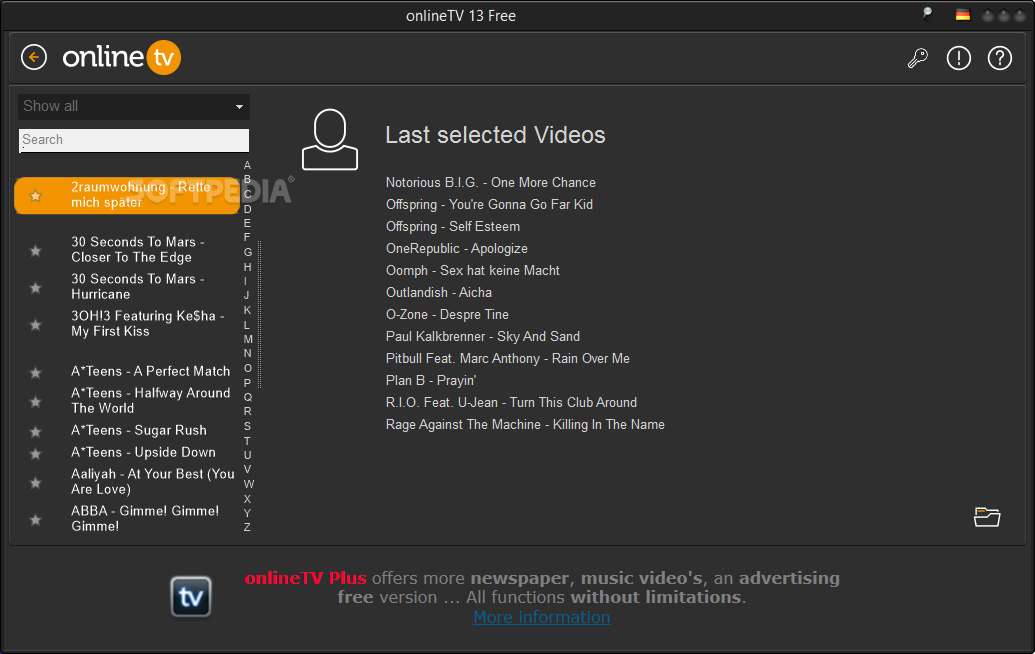Jump to letter K in index

(x=247, y=310)
